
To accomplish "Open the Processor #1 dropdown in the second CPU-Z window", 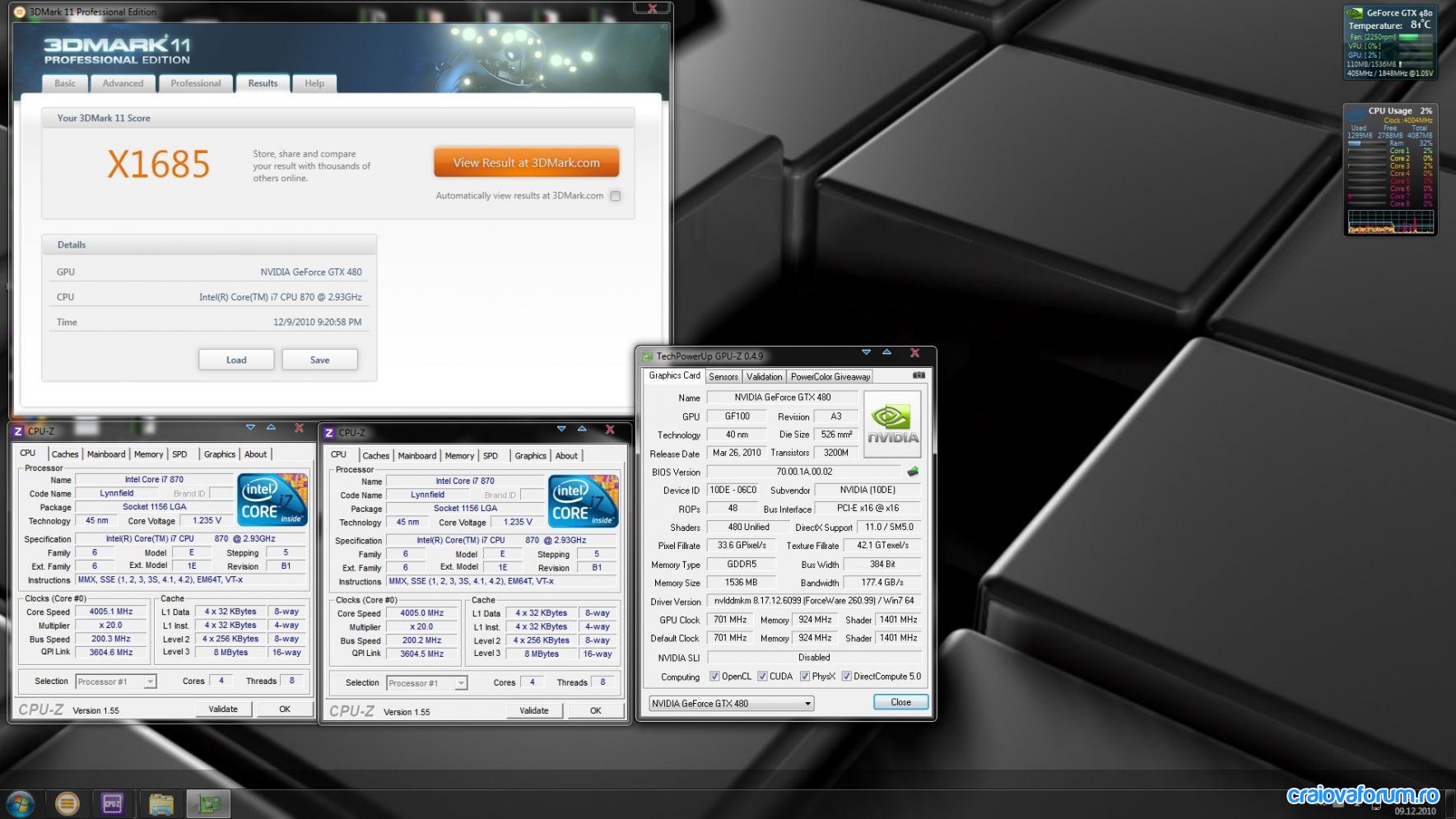I will click(426, 683).
